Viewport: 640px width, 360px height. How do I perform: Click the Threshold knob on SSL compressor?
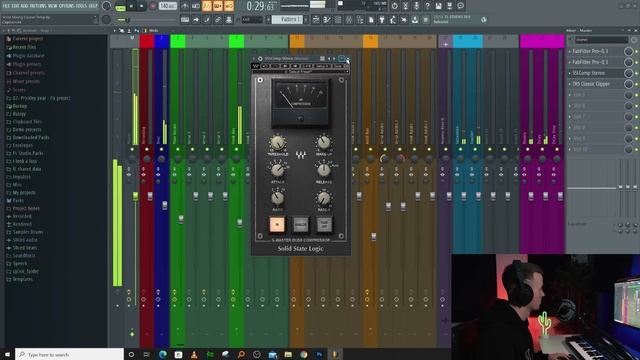click(278, 143)
